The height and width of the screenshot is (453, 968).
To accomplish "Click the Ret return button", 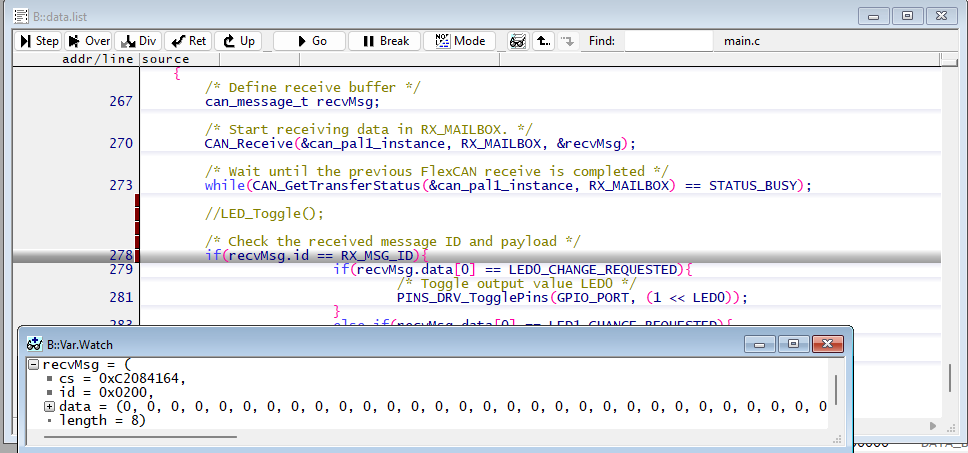I will click(x=188, y=41).
